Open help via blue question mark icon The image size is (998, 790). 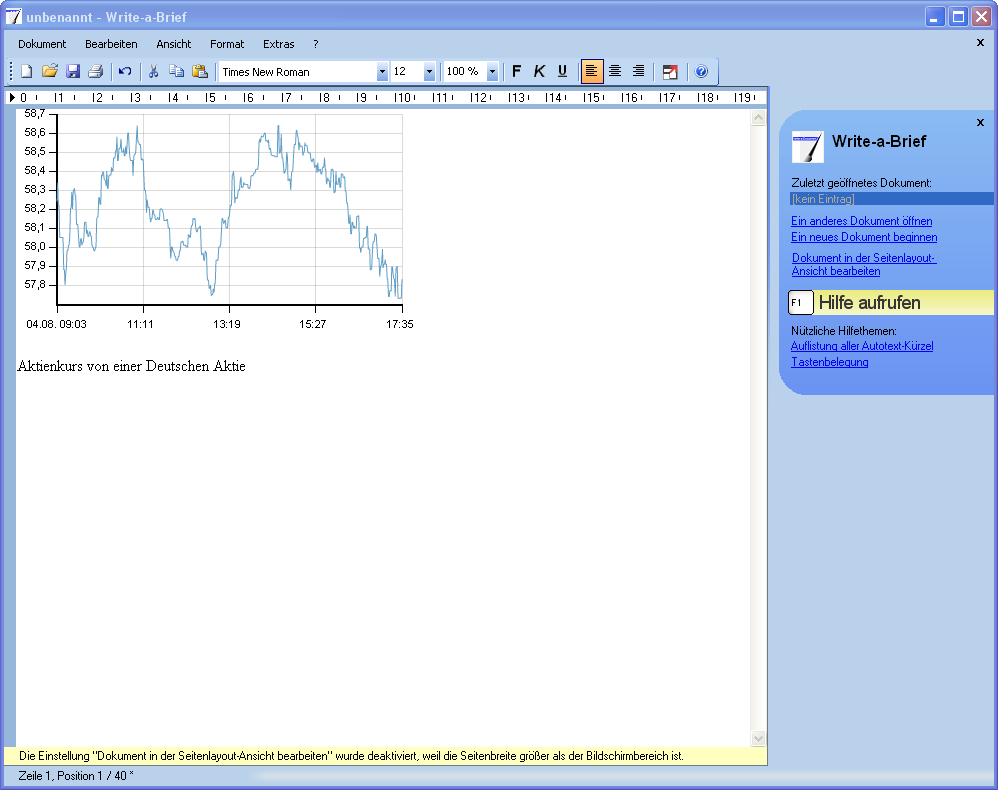tap(701, 71)
